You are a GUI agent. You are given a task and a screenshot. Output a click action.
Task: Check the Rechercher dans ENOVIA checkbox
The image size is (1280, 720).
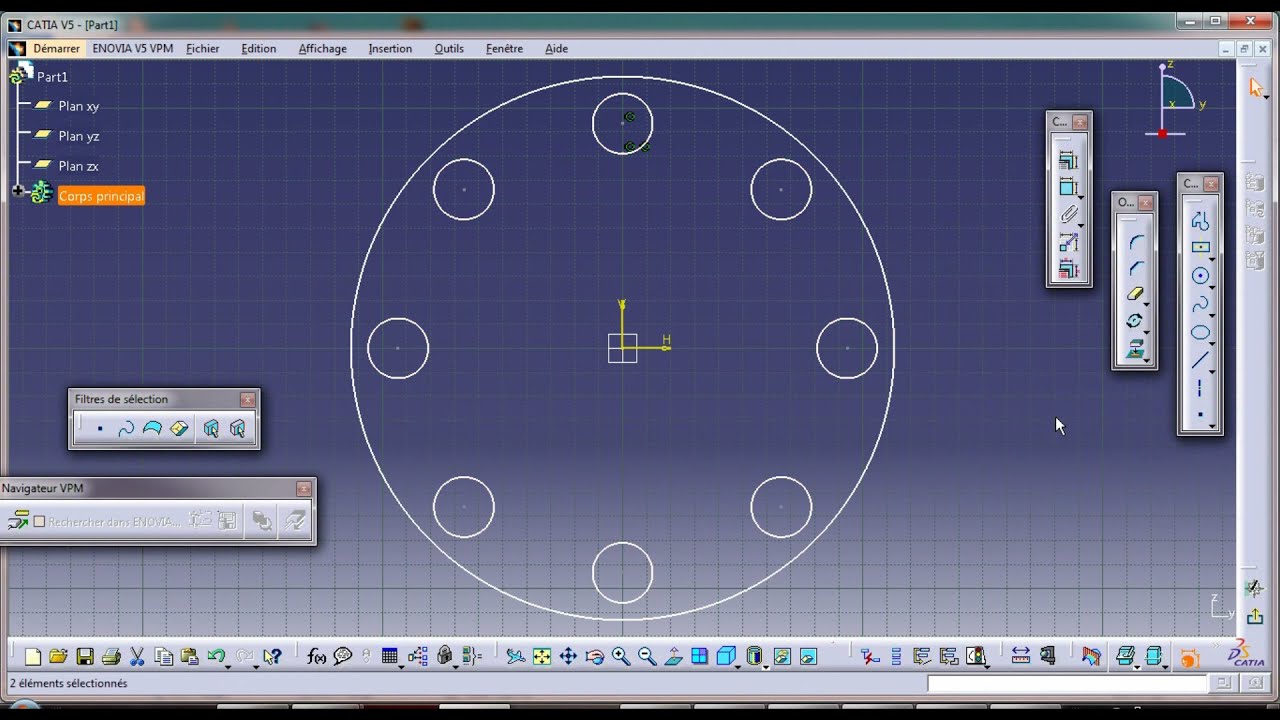(40, 521)
